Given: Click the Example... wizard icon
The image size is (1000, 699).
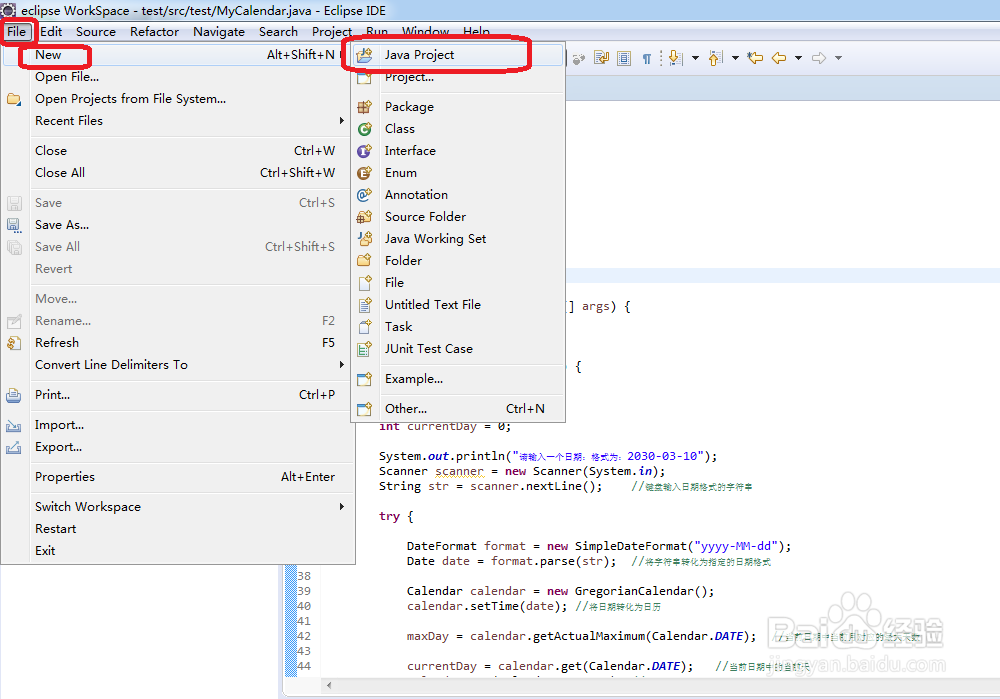Looking at the screenshot, I should point(364,379).
